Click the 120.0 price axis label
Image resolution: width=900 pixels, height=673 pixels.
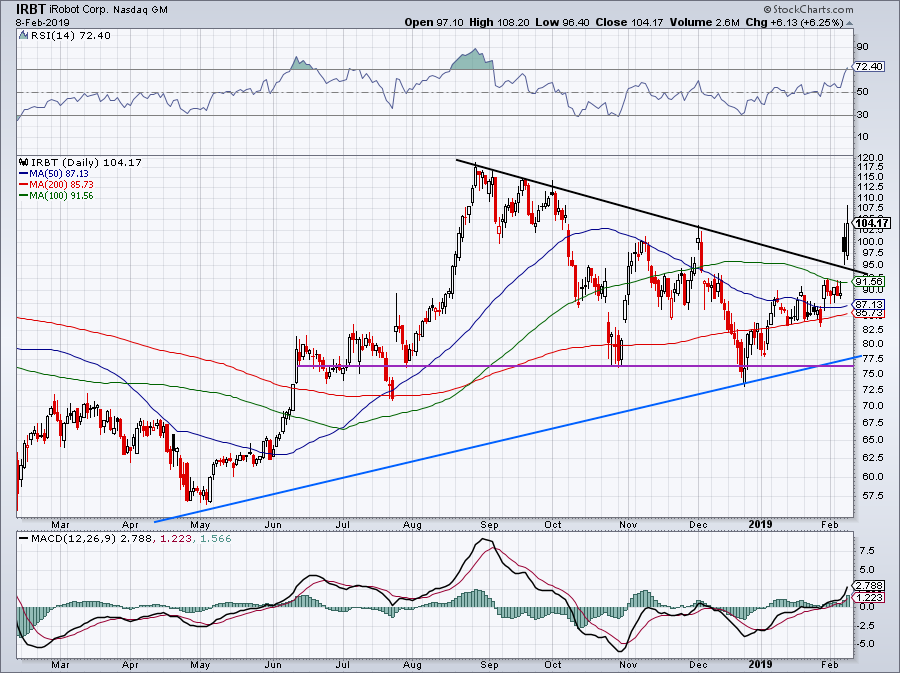[871, 157]
